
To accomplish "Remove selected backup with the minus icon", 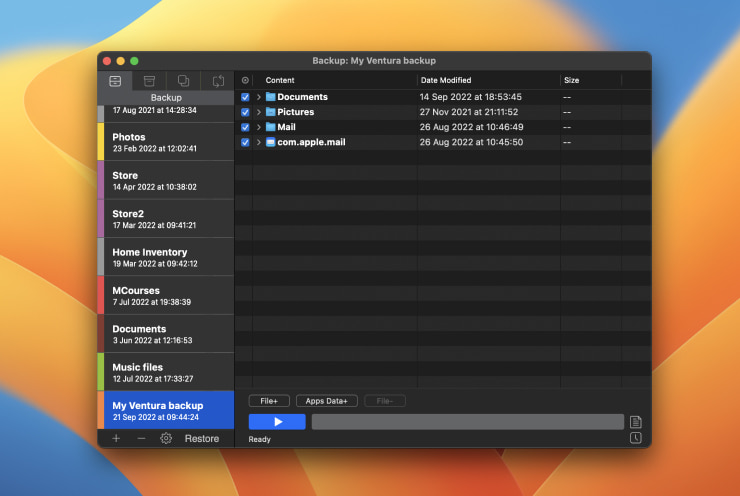I will point(141,438).
